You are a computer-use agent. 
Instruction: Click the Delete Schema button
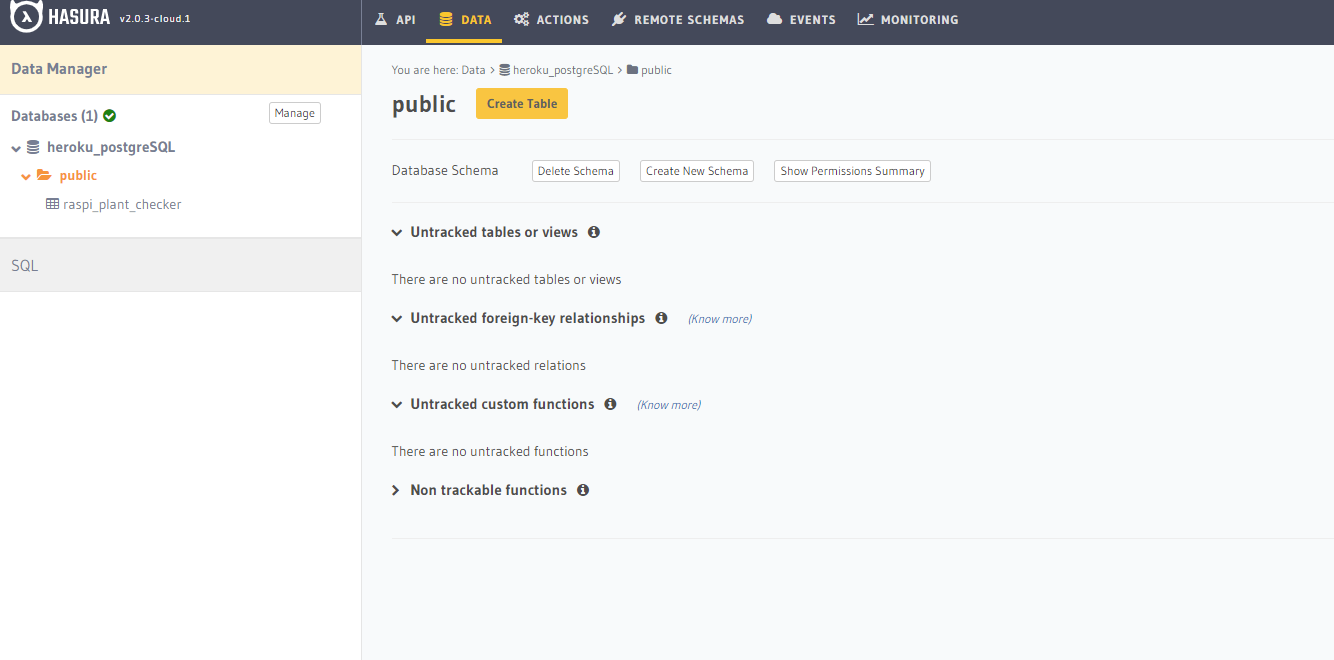point(575,171)
